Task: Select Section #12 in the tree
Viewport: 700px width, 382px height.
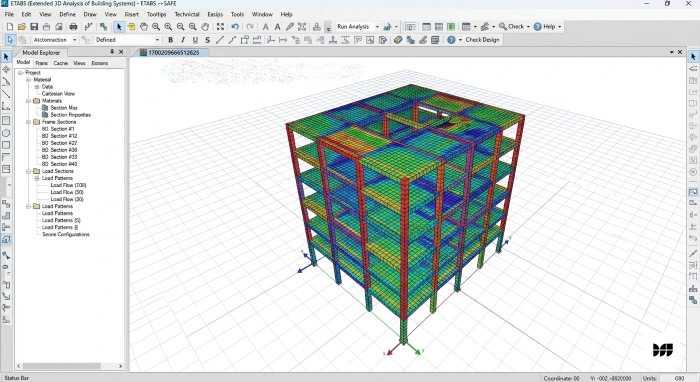Action: [64, 136]
